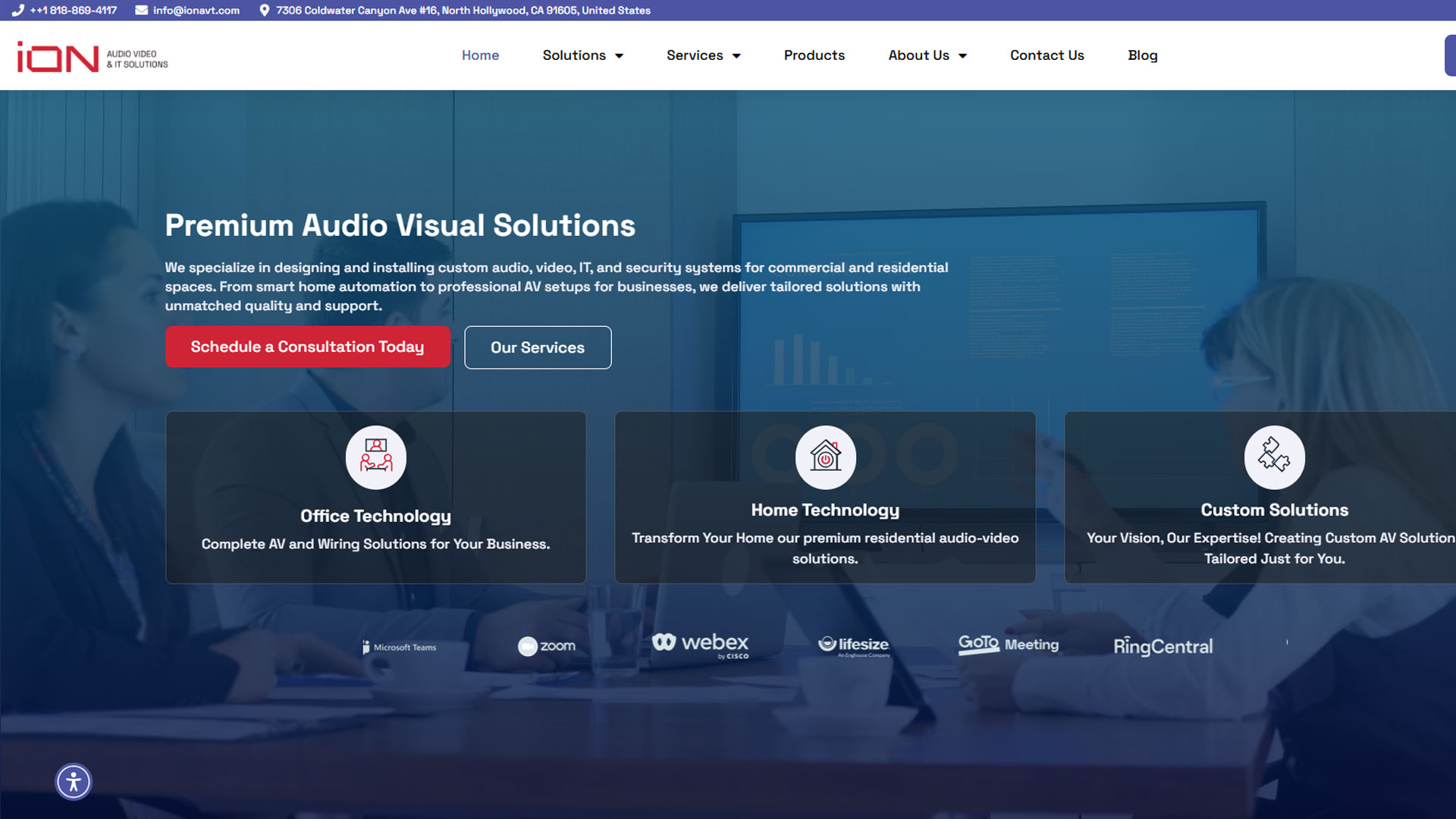1456x819 pixels.
Task: Open the Contact Us page
Action: (x=1046, y=55)
